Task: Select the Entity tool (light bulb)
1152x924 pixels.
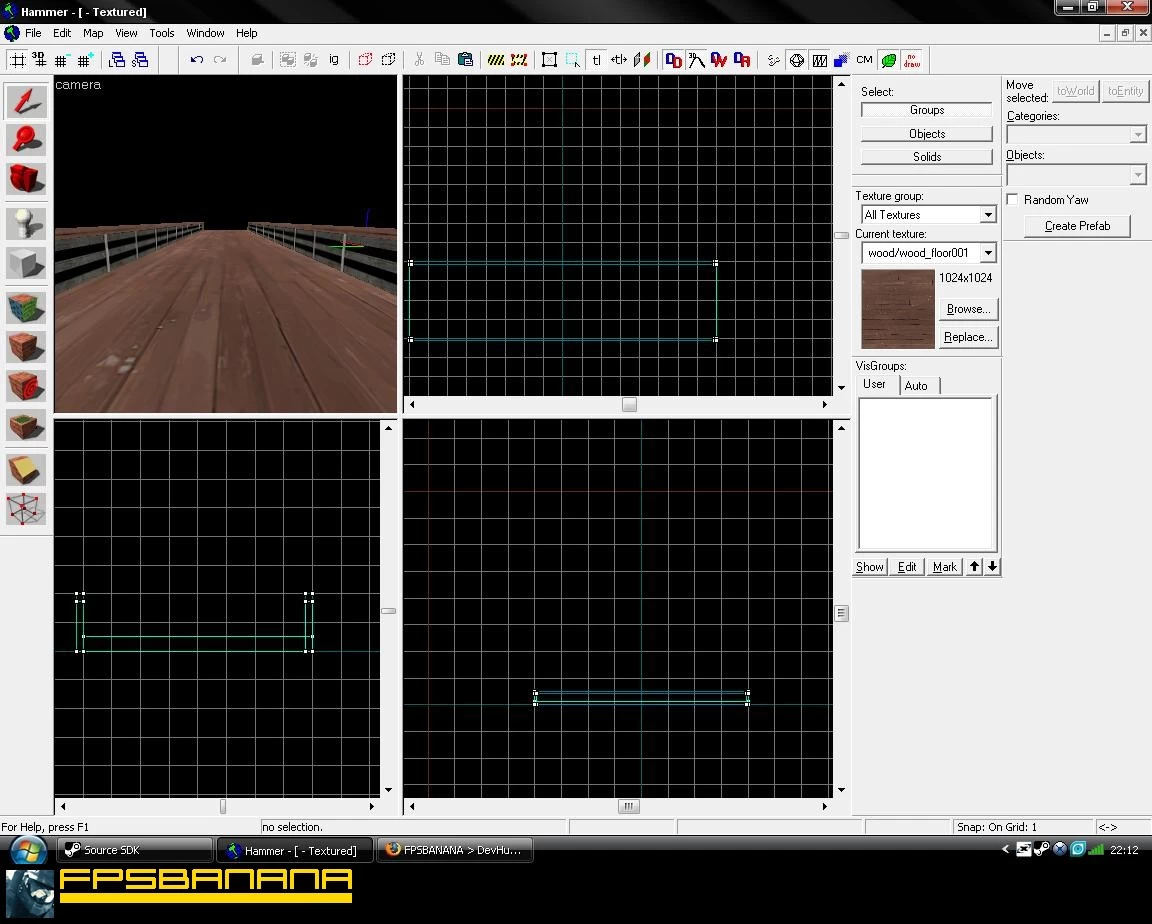Action: [26, 224]
